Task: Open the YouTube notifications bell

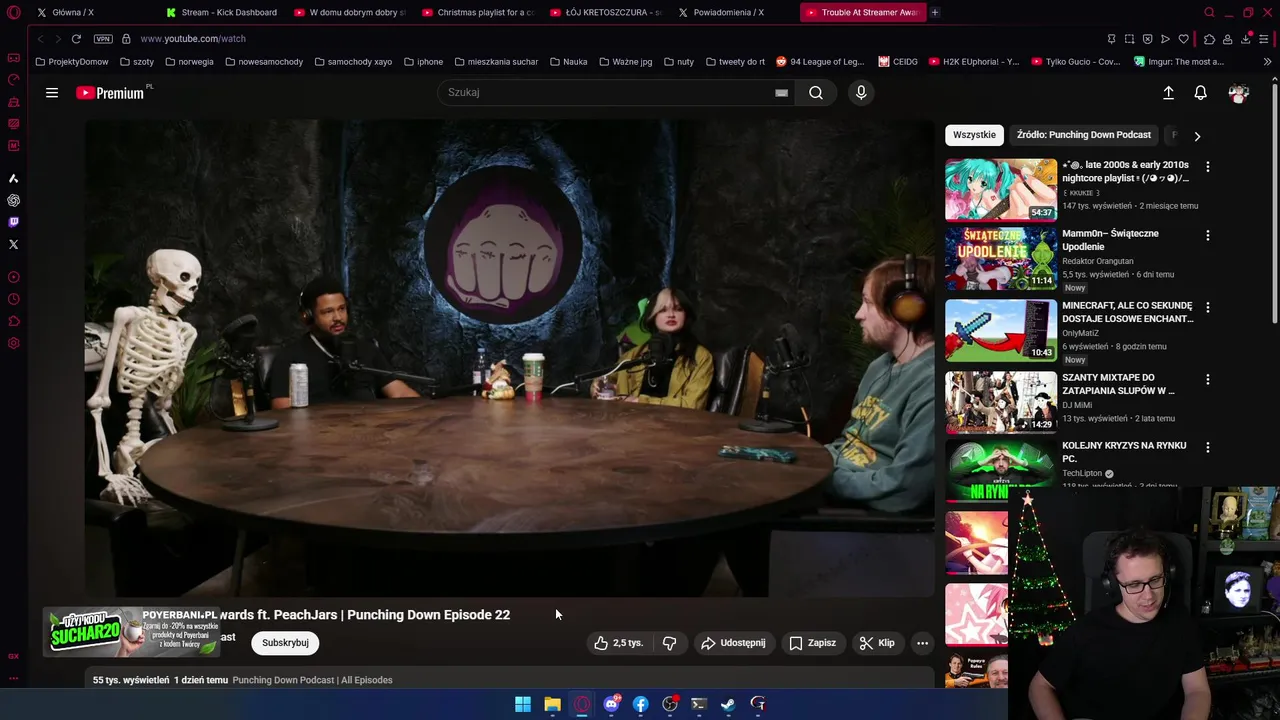Action: point(1200,93)
